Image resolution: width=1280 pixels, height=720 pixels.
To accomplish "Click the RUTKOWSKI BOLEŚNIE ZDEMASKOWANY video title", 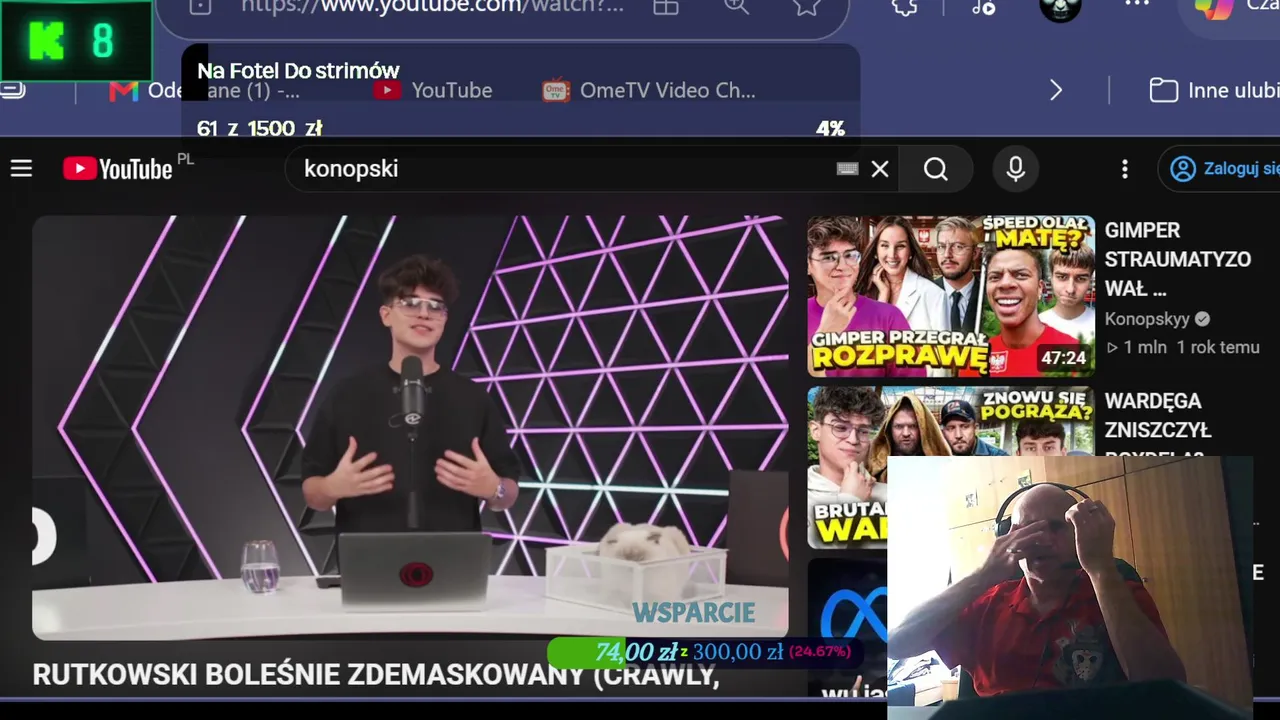I will point(376,675).
